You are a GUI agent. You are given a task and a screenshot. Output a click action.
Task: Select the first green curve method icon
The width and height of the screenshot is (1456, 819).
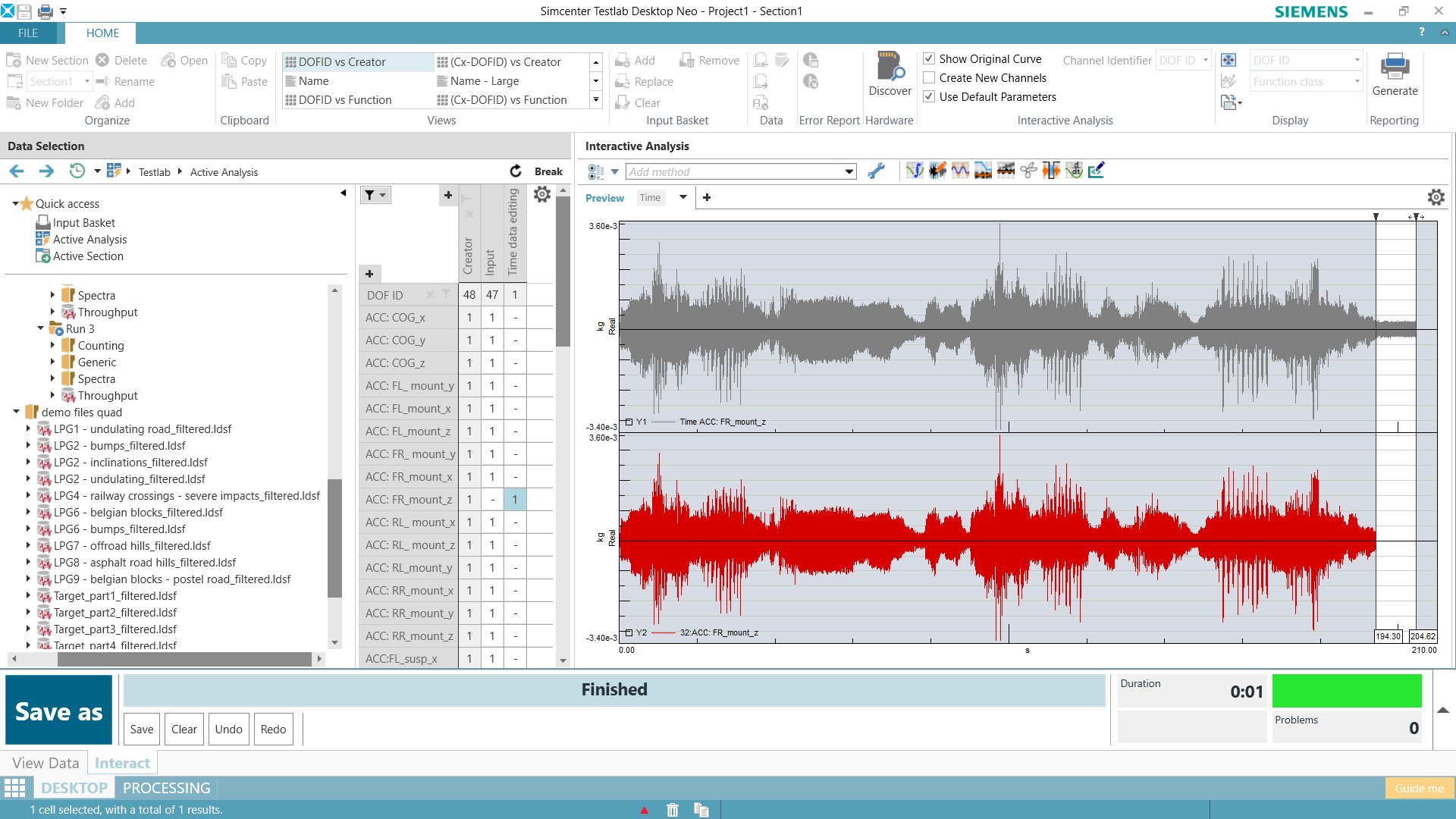click(915, 171)
